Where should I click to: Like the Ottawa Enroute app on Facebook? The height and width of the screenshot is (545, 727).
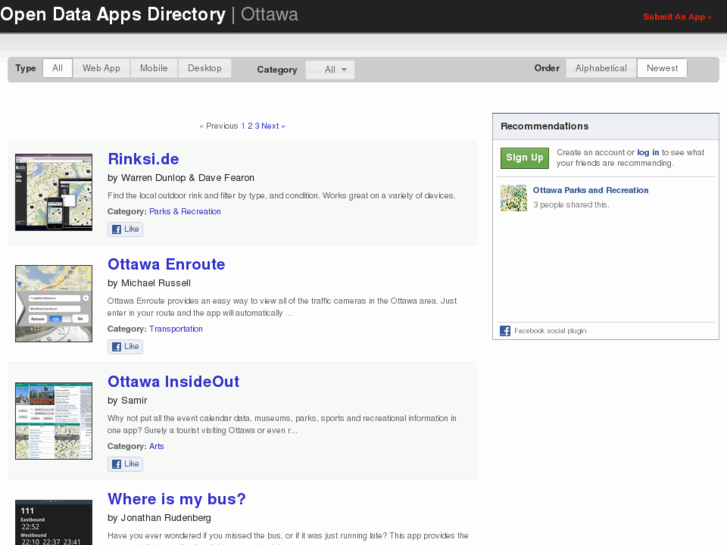click(125, 346)
